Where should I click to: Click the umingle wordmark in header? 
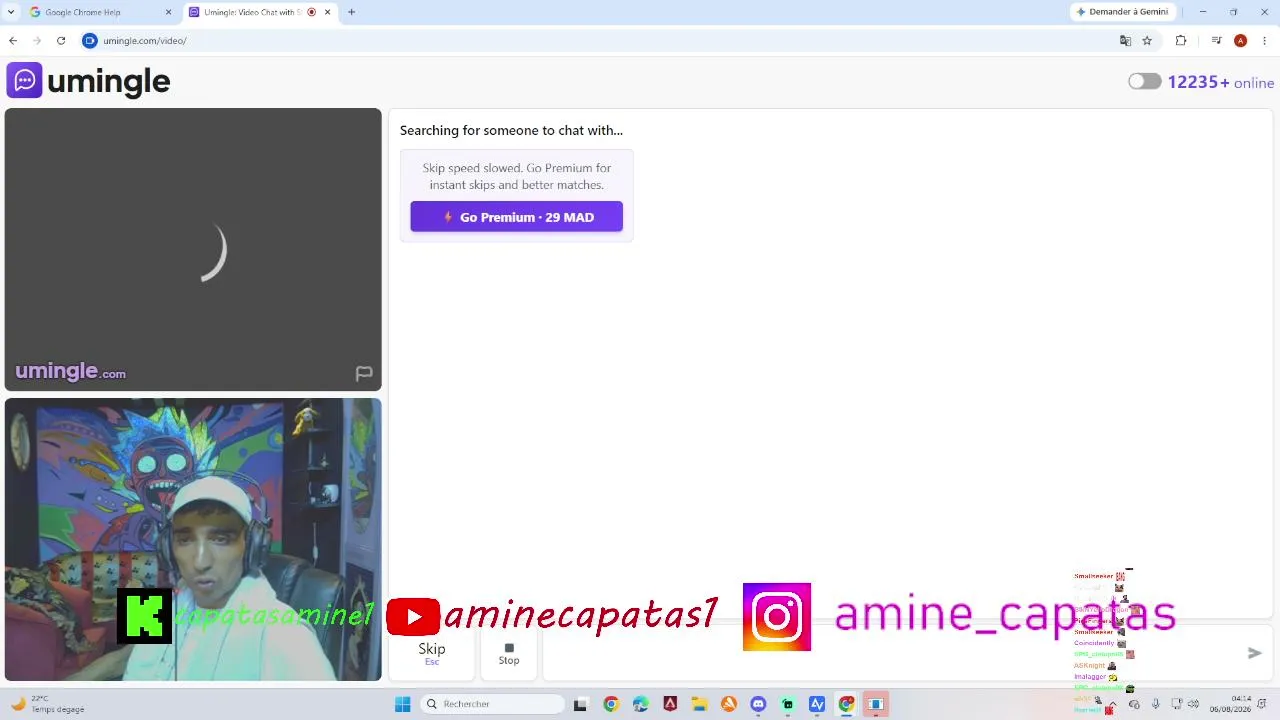pyautogui.click(x=109, y=81)
